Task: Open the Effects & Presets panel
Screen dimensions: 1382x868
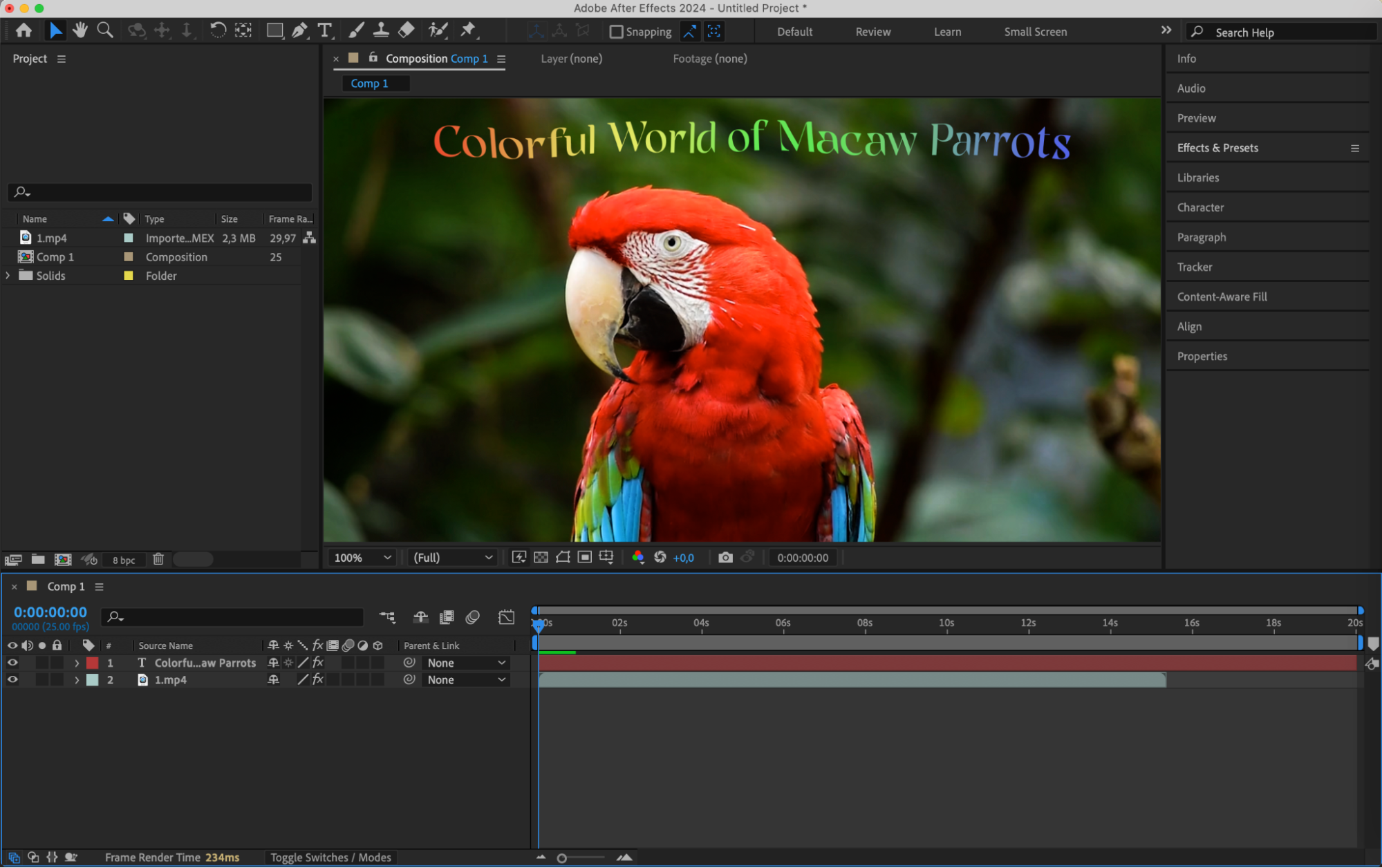Action: click(x=1217, y=148)
